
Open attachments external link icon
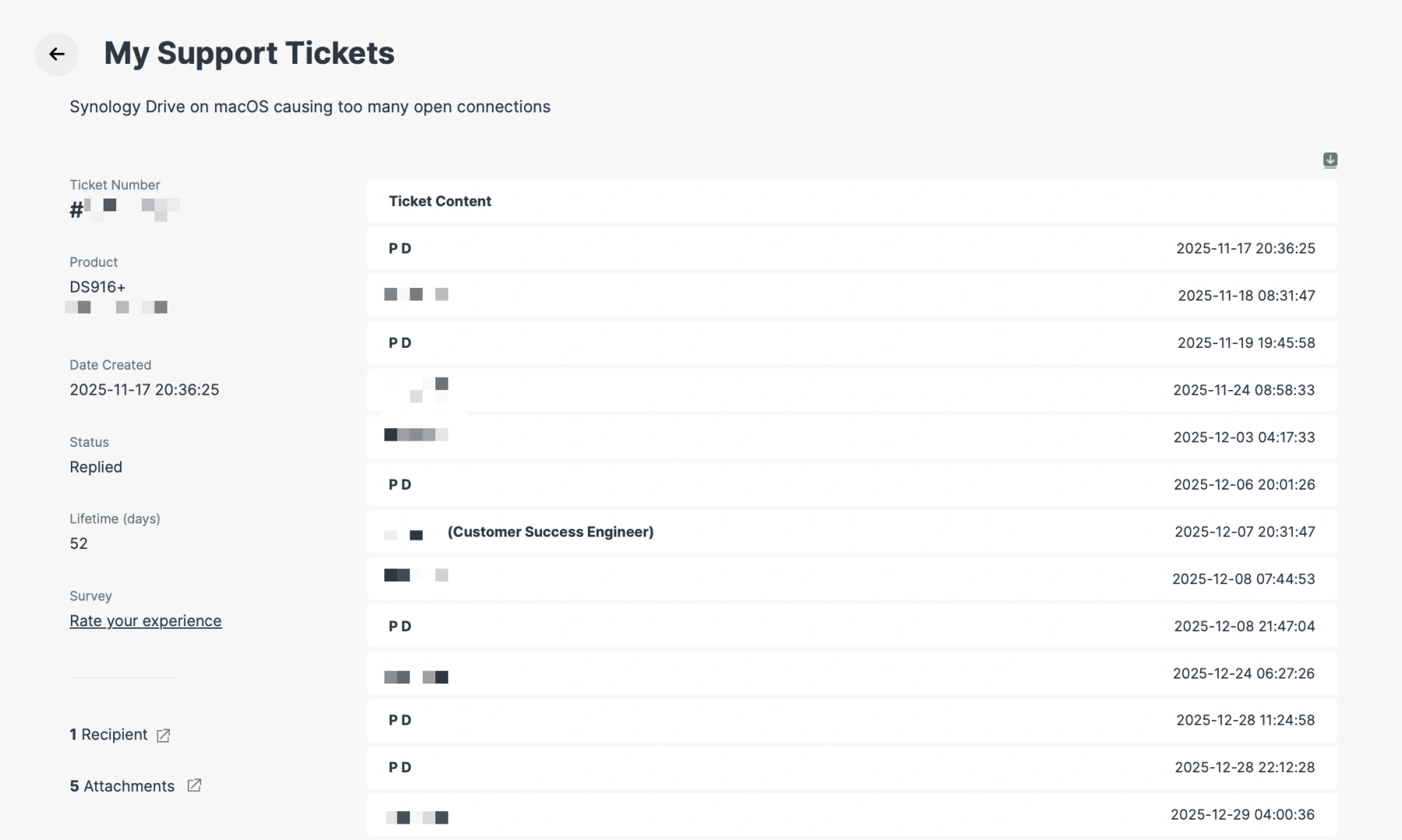tap(194, 786)
